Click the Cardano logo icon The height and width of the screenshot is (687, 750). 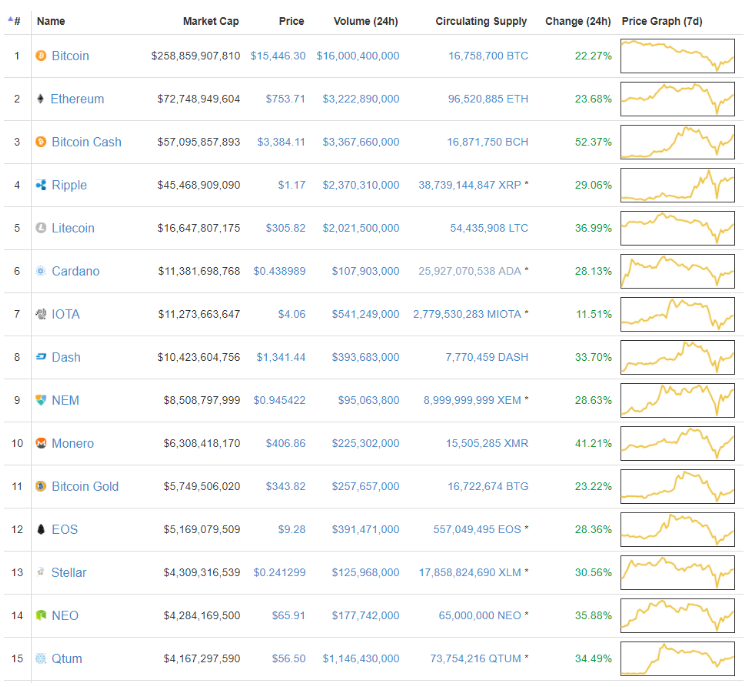[x=41, y=271]
